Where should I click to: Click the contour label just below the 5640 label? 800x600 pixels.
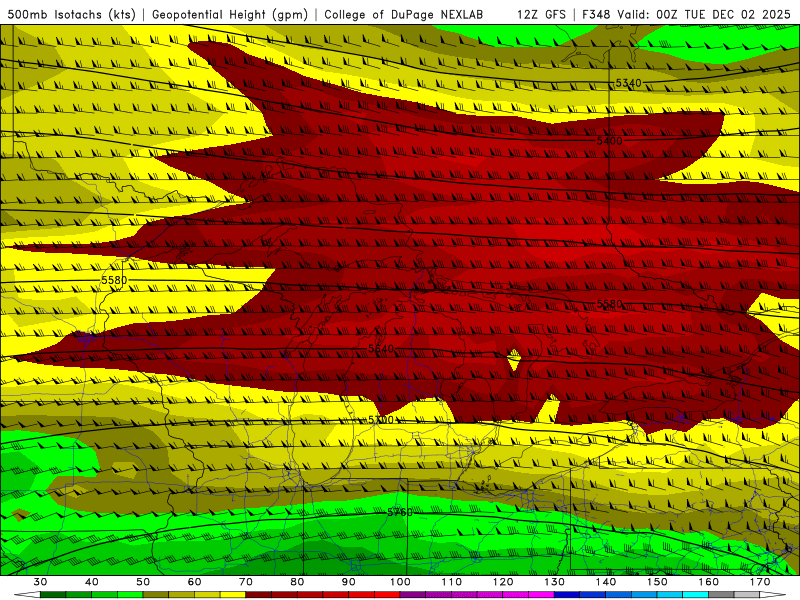pyautogui.click(x=381, y=419)
